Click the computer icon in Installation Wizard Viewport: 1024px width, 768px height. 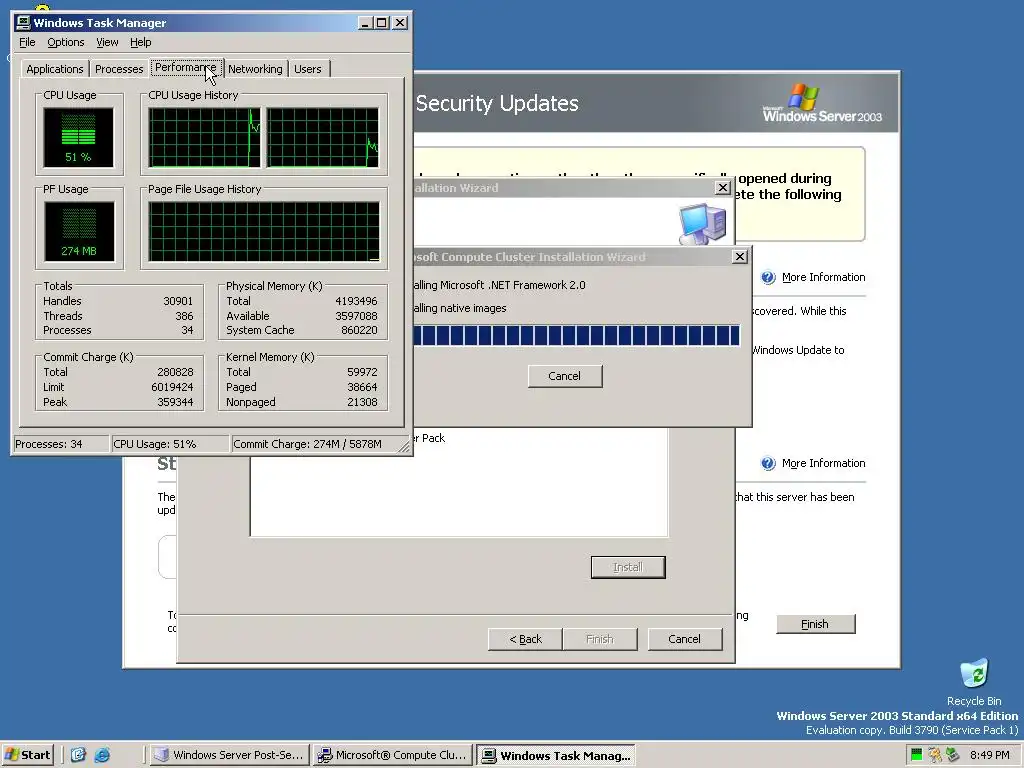pos(702,224)
